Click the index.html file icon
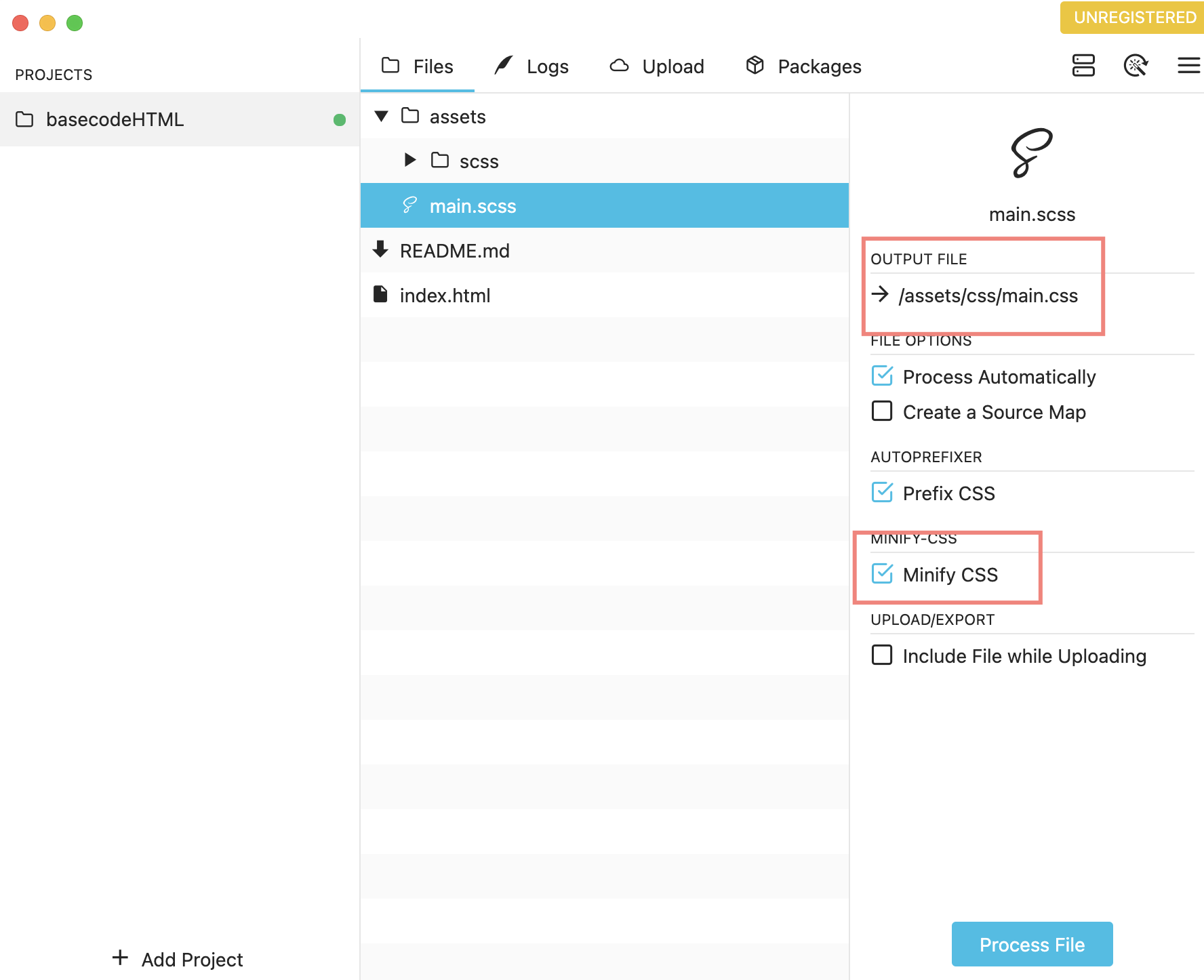 pyautogui.click(x=380, y=294)
